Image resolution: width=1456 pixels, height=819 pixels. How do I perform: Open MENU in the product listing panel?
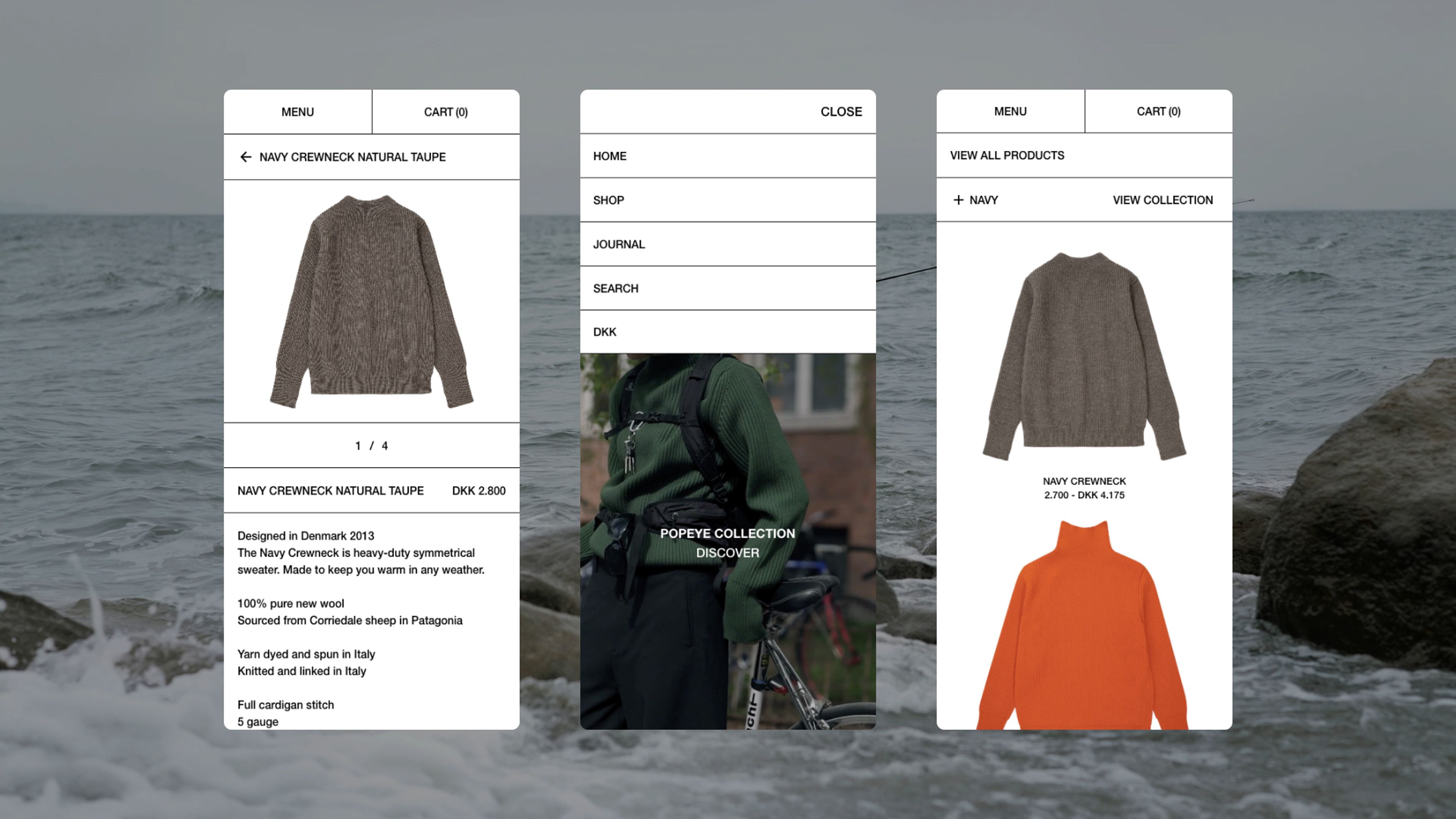[1010, 111]
